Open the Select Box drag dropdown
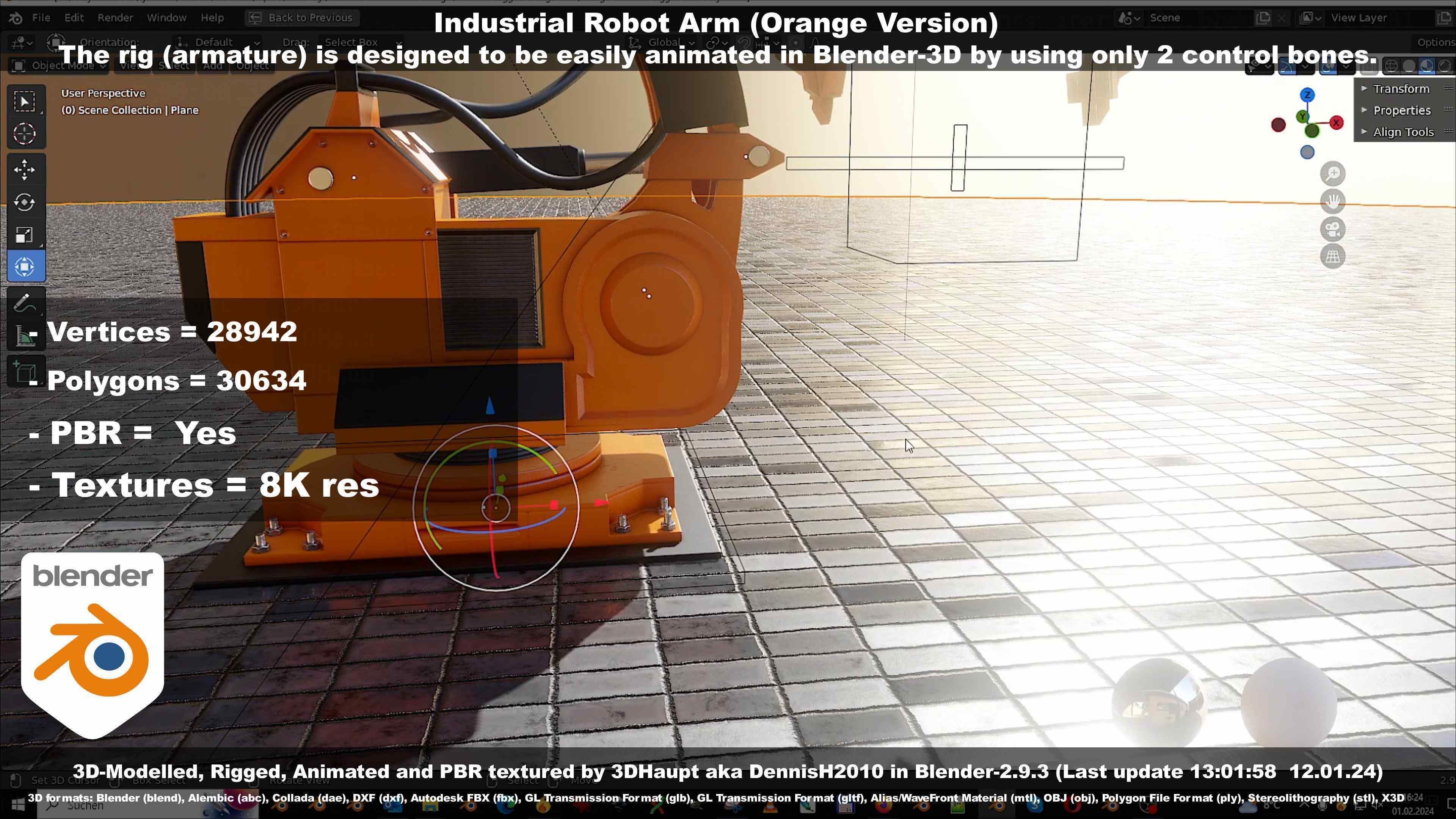Image resolution: width=1456 pixels, height=819 pixels. (361, 42)
